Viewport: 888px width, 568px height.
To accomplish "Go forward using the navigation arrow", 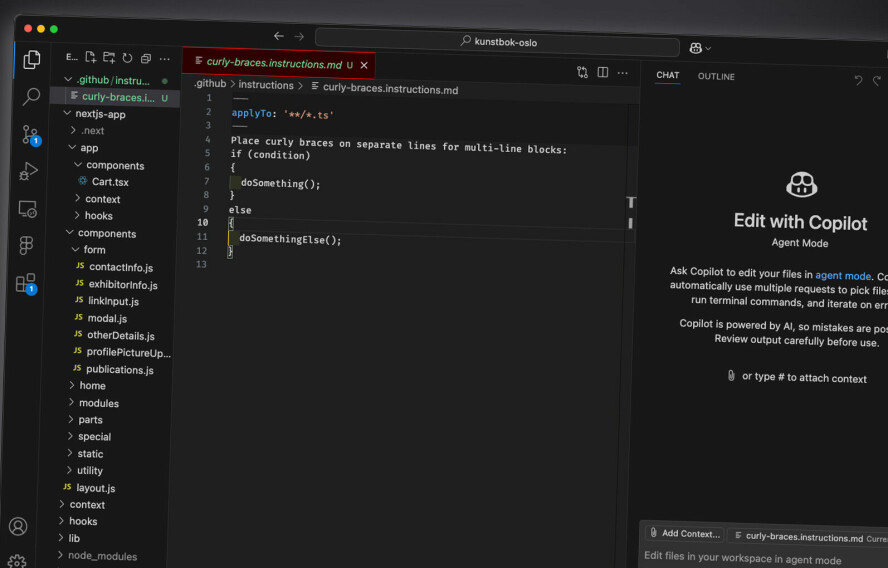I will [299, 36].
